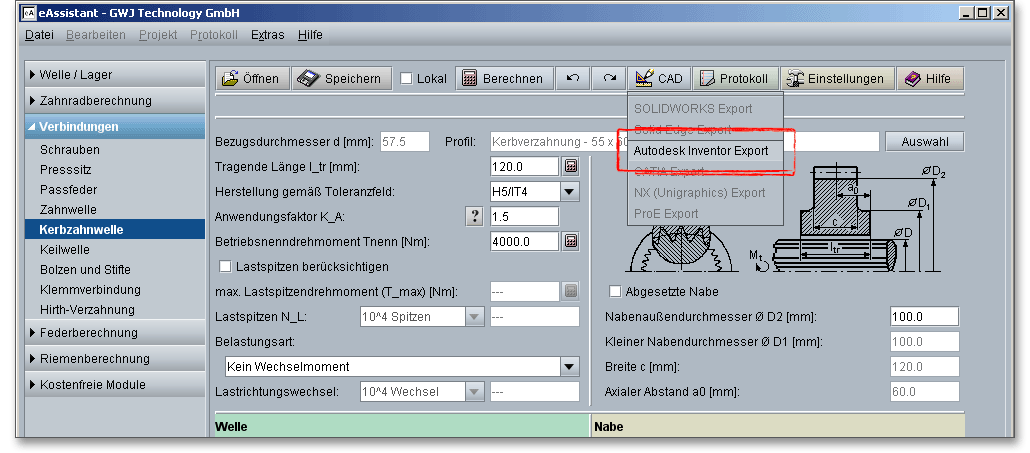Click the Auswahl button
The height and width of the screenshot is (453, 1030).
point(925,141)
